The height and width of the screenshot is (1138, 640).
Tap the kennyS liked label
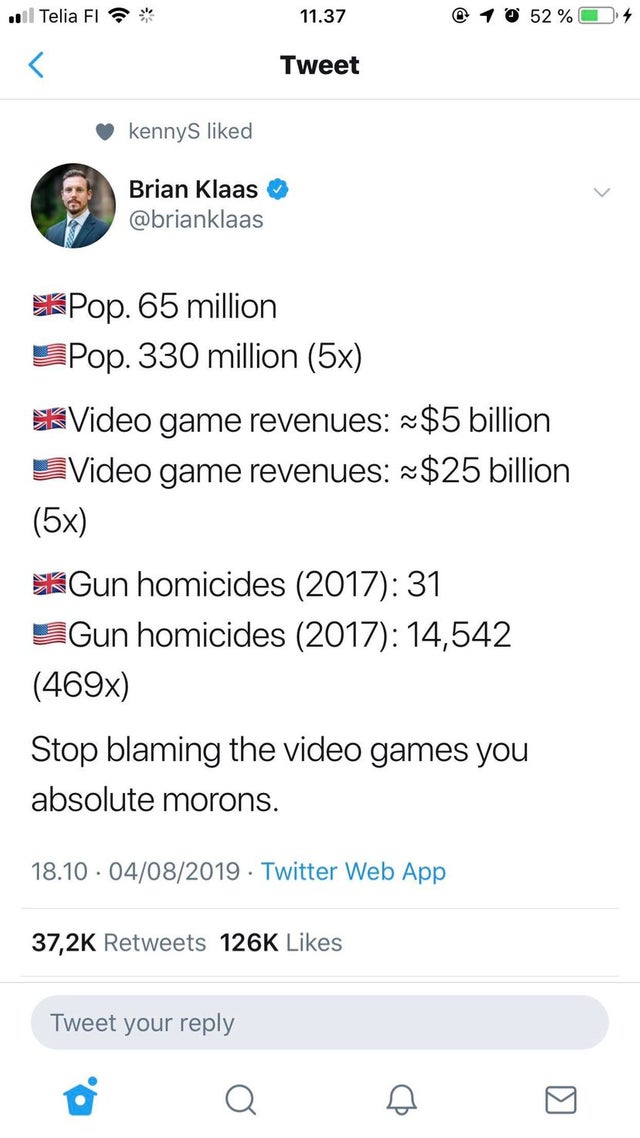tap(190, 131)
